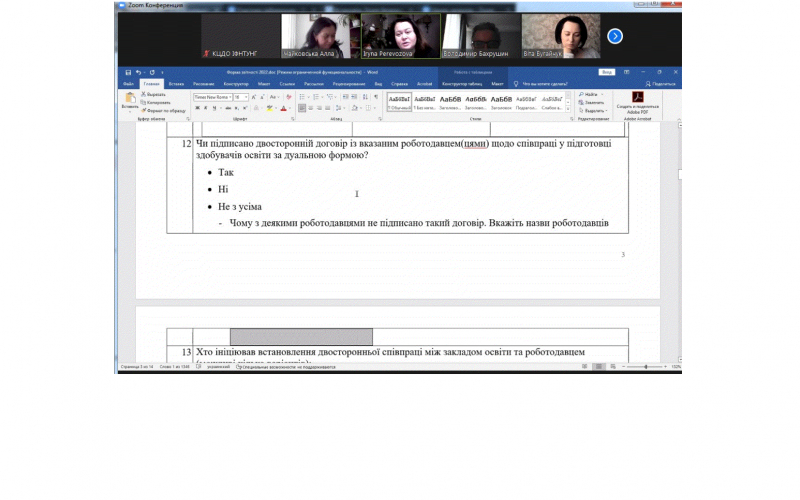Undo the last action in Word
The height and width of the screenshot is (500, 800).
pyautogui.click(x=138, y=72)
